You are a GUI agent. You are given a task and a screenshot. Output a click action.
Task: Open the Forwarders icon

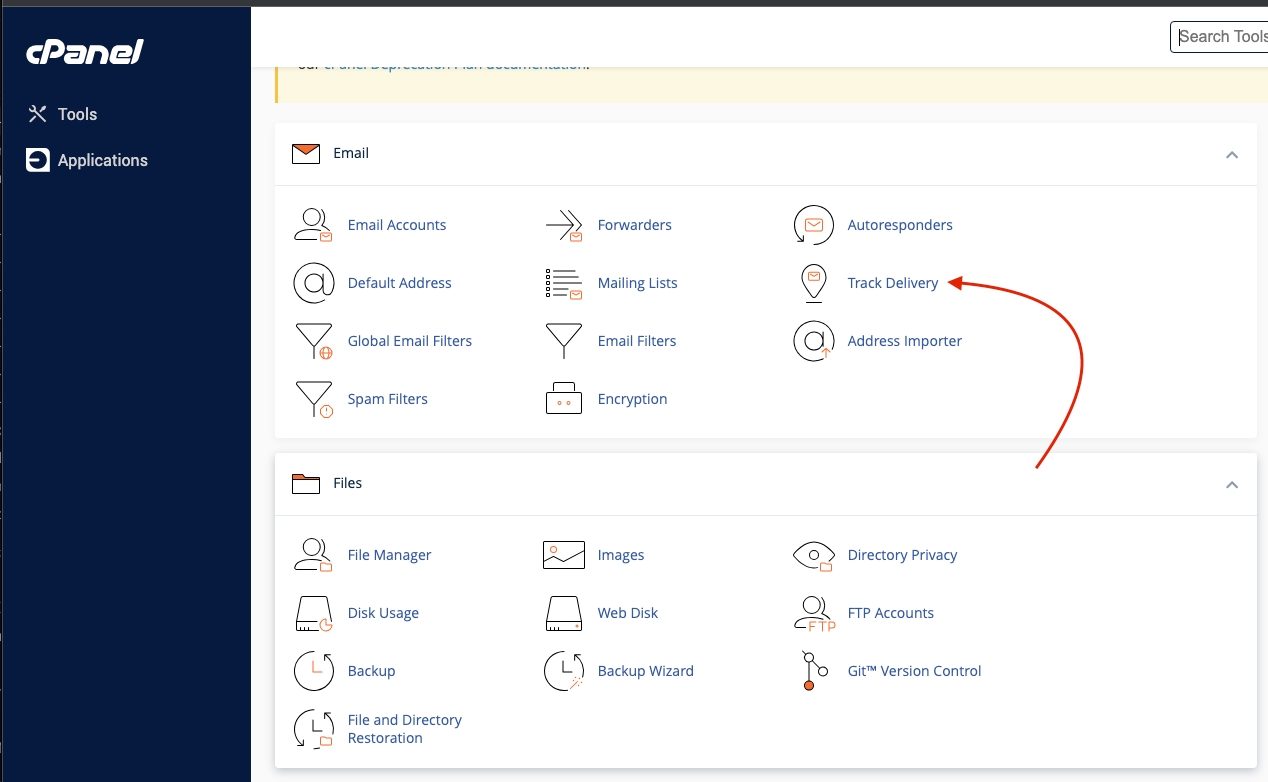tap(563, 225)
